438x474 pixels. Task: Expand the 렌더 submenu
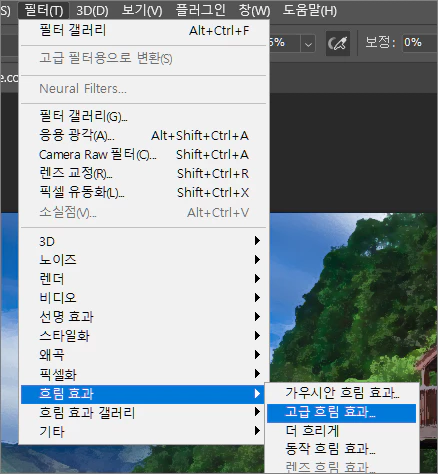coord(144,279)
